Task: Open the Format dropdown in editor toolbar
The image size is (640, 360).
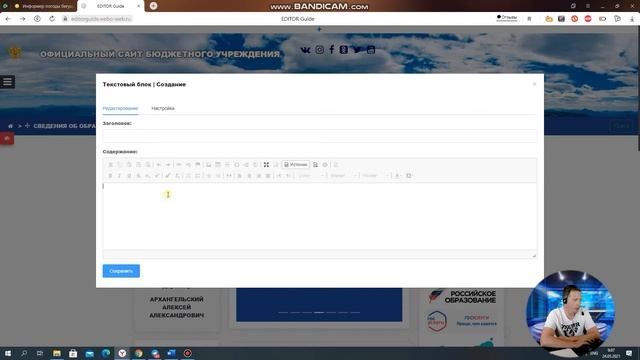Action: (343, 176)
